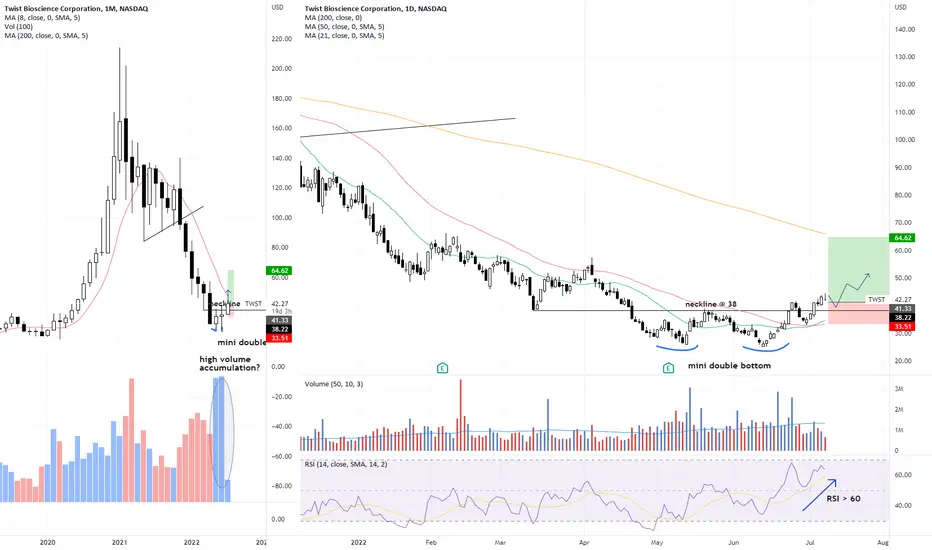Click the Aug label on daily time axis
Screen dimensions: 932x550
pyautogui.click(x=883, y=542)
